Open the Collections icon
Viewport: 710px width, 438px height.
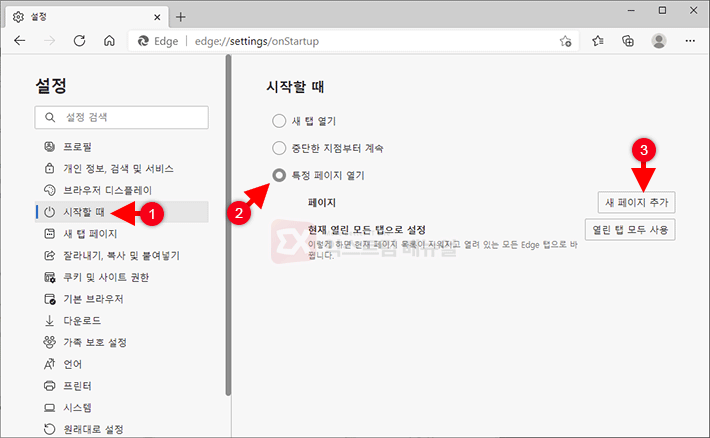pyautogui.click(x=628, y=41)
